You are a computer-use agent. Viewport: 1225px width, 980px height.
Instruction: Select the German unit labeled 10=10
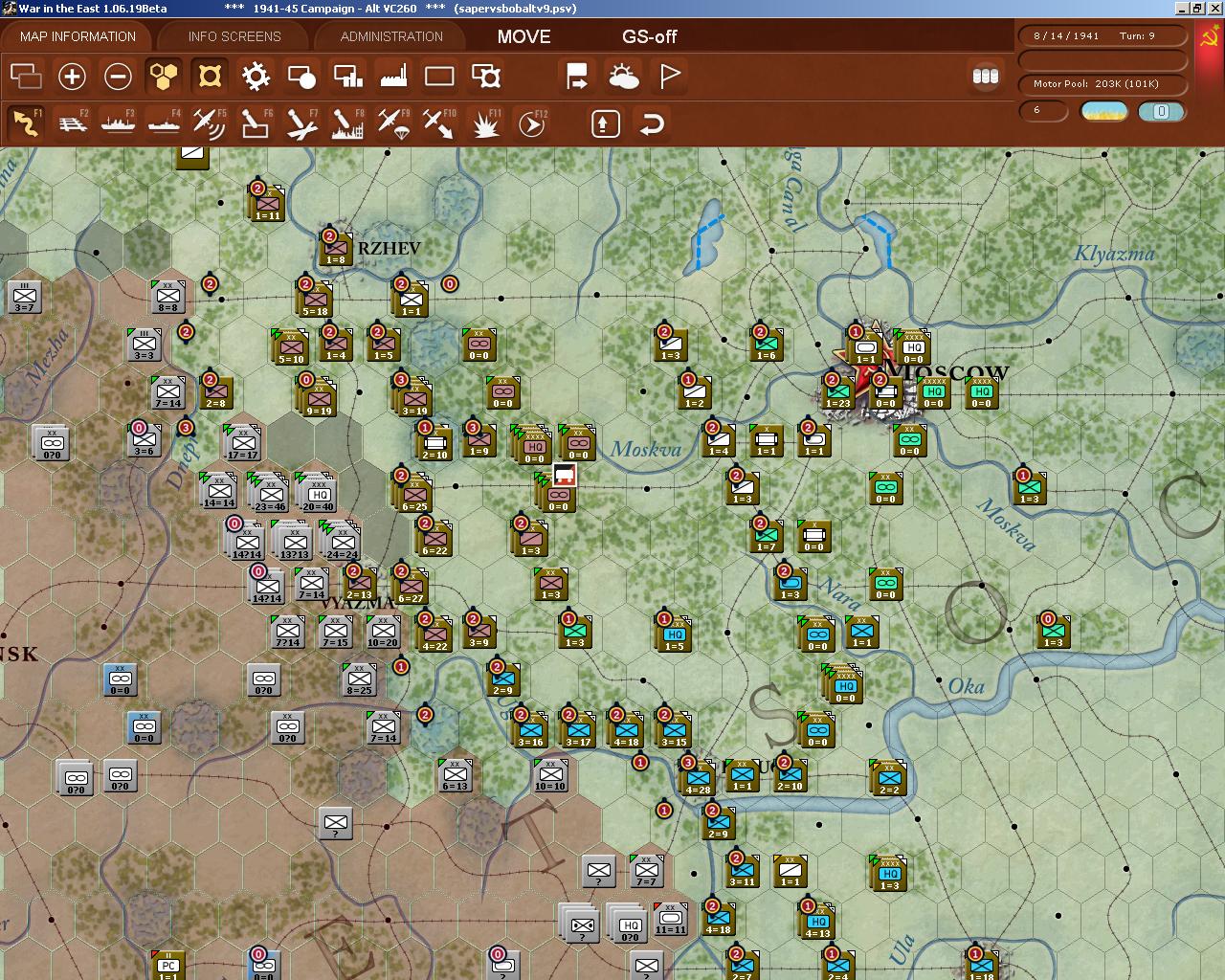(550, 775)
